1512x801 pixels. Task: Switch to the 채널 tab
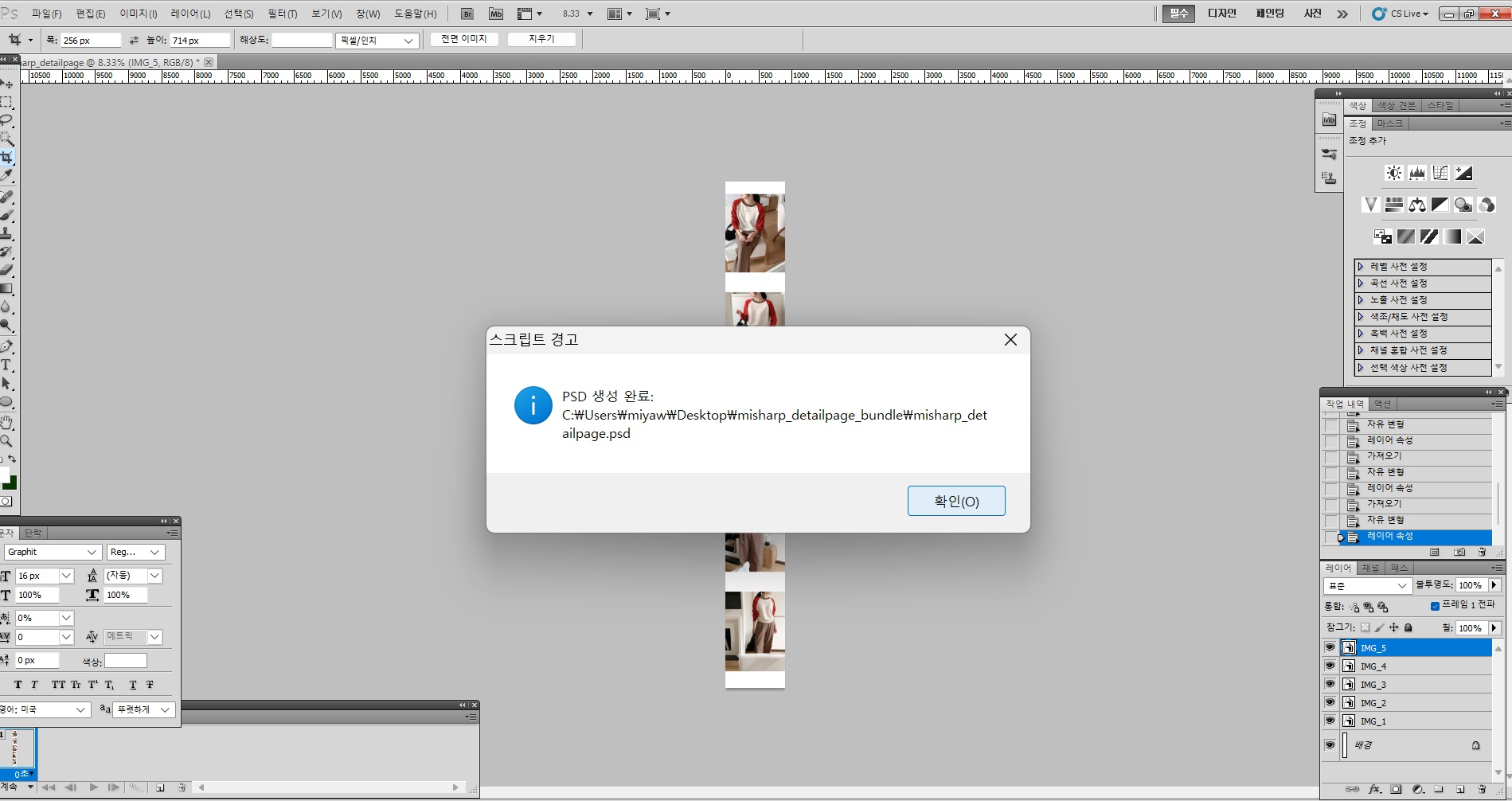click(x=1370, y=568)
